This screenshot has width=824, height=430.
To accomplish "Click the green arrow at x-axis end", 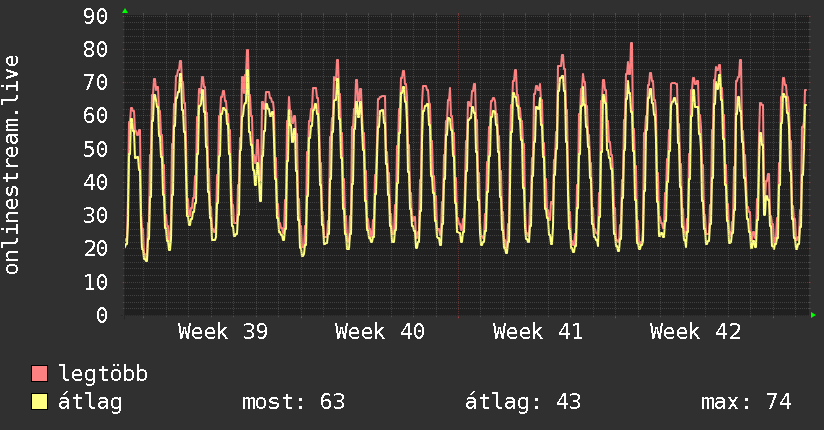I will (813, 315).
